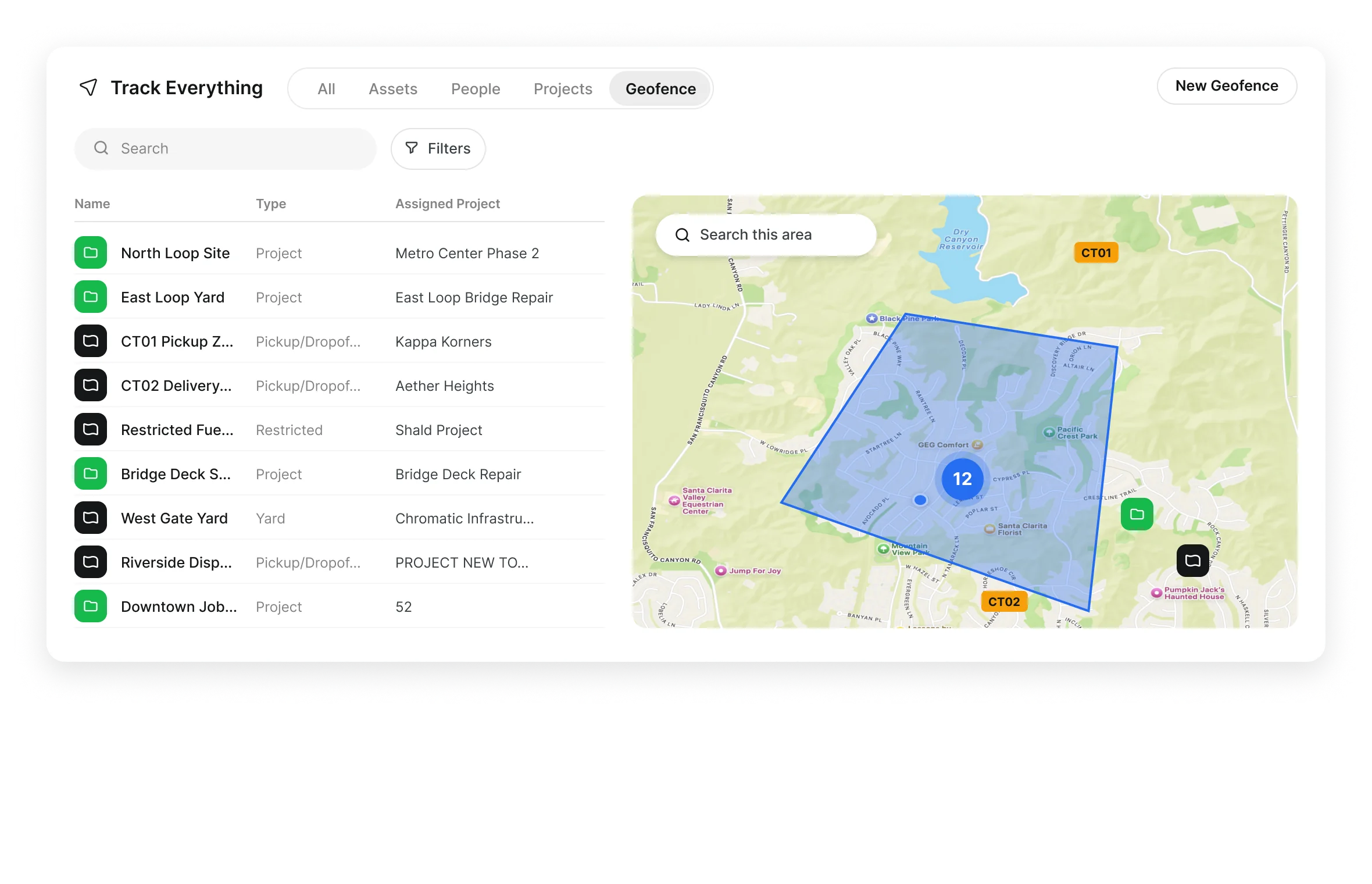Click the Kappa Korners project cell
Viewport: 1372px width, 884px height.
click(x=444, y=341)
